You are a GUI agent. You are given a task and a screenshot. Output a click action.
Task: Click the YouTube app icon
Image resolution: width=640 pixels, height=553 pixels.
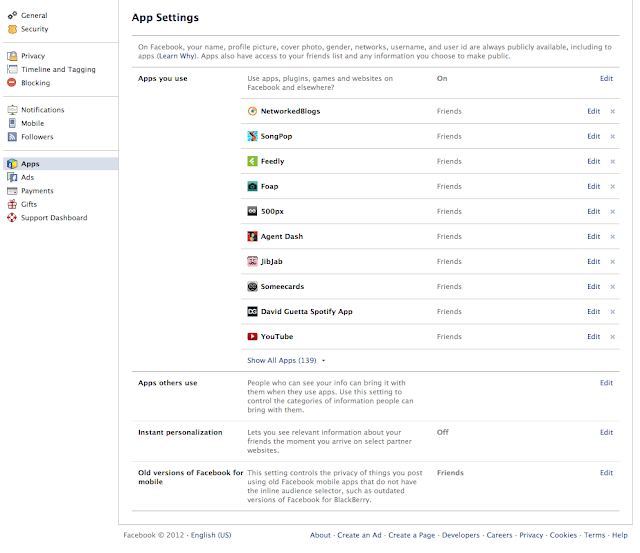pos(253,336)
